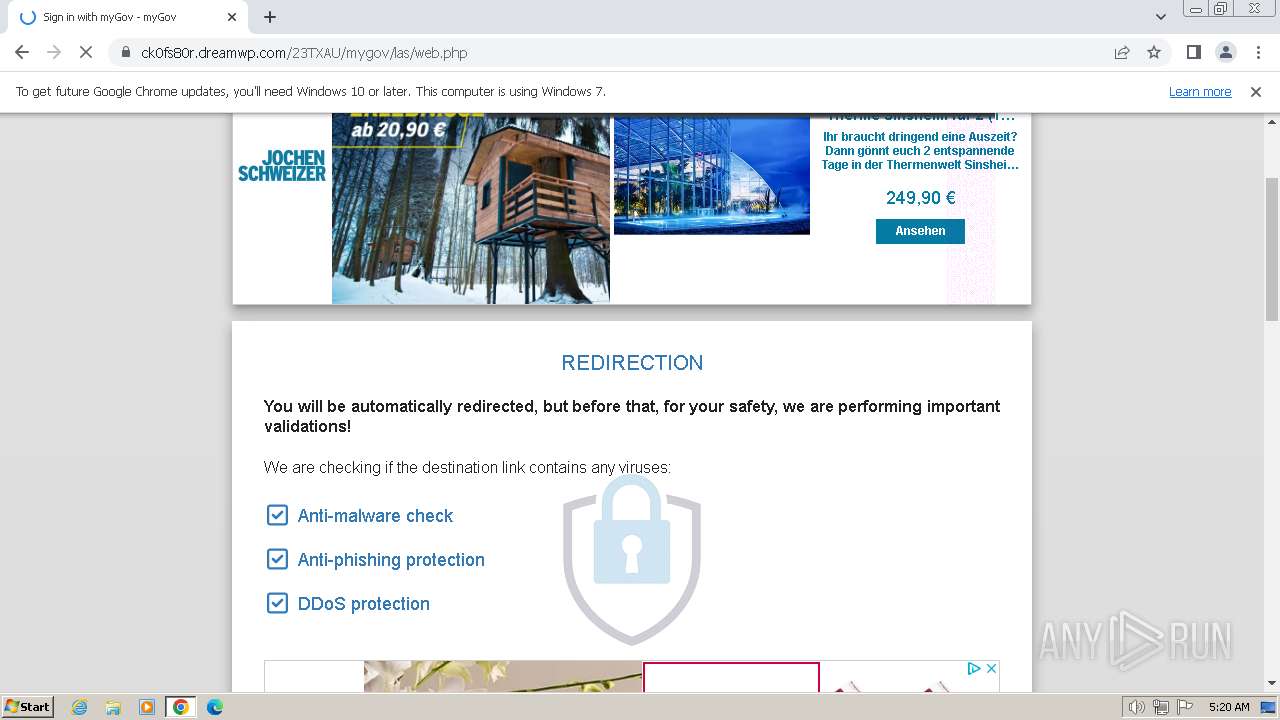Open Microsoft Edge from the taskbar
The height and width of the screenshot is (720, 1280).
click(215, 707)
